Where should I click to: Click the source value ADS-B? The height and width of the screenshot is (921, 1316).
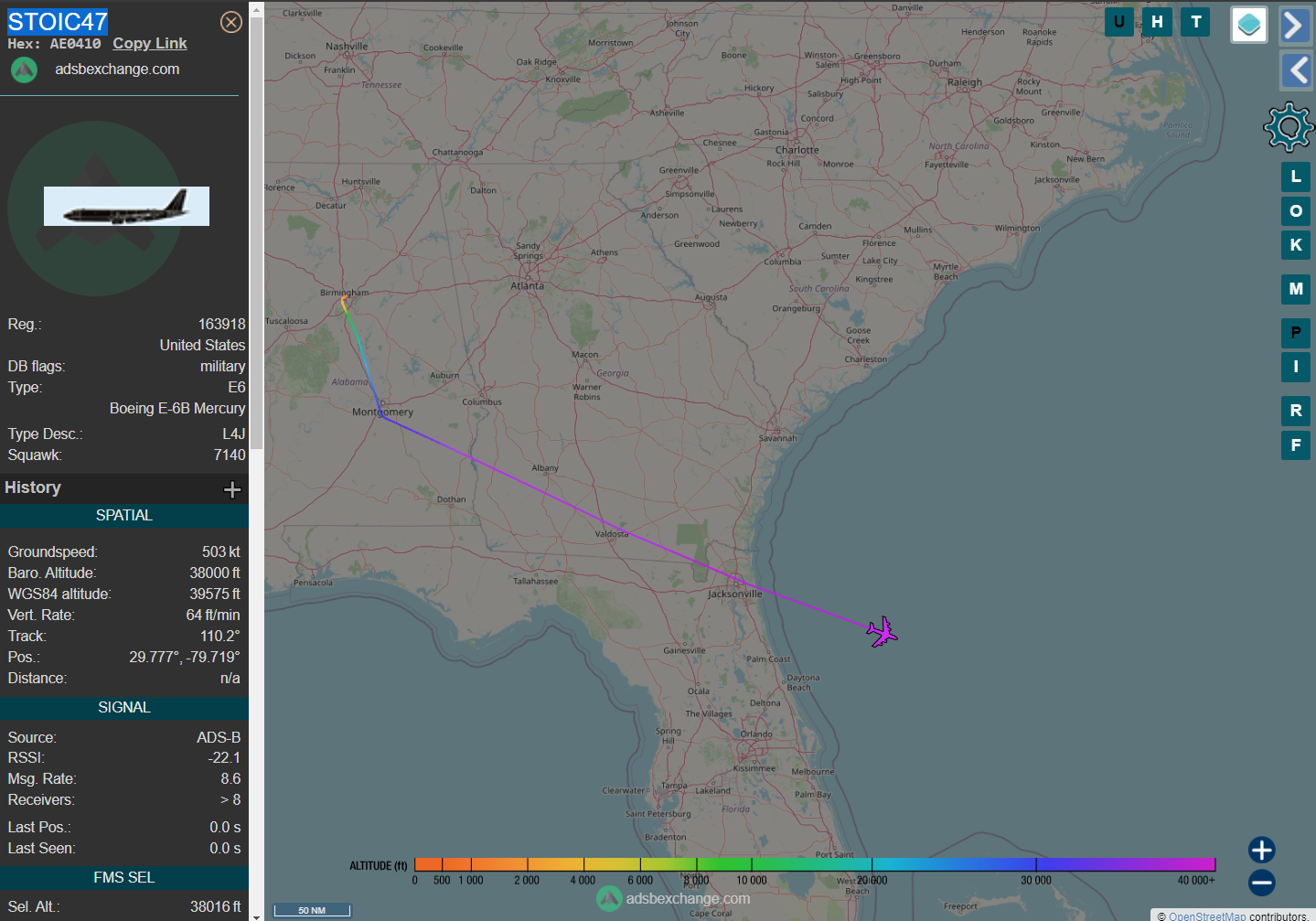pyautogui.click(x=219, y=737)
